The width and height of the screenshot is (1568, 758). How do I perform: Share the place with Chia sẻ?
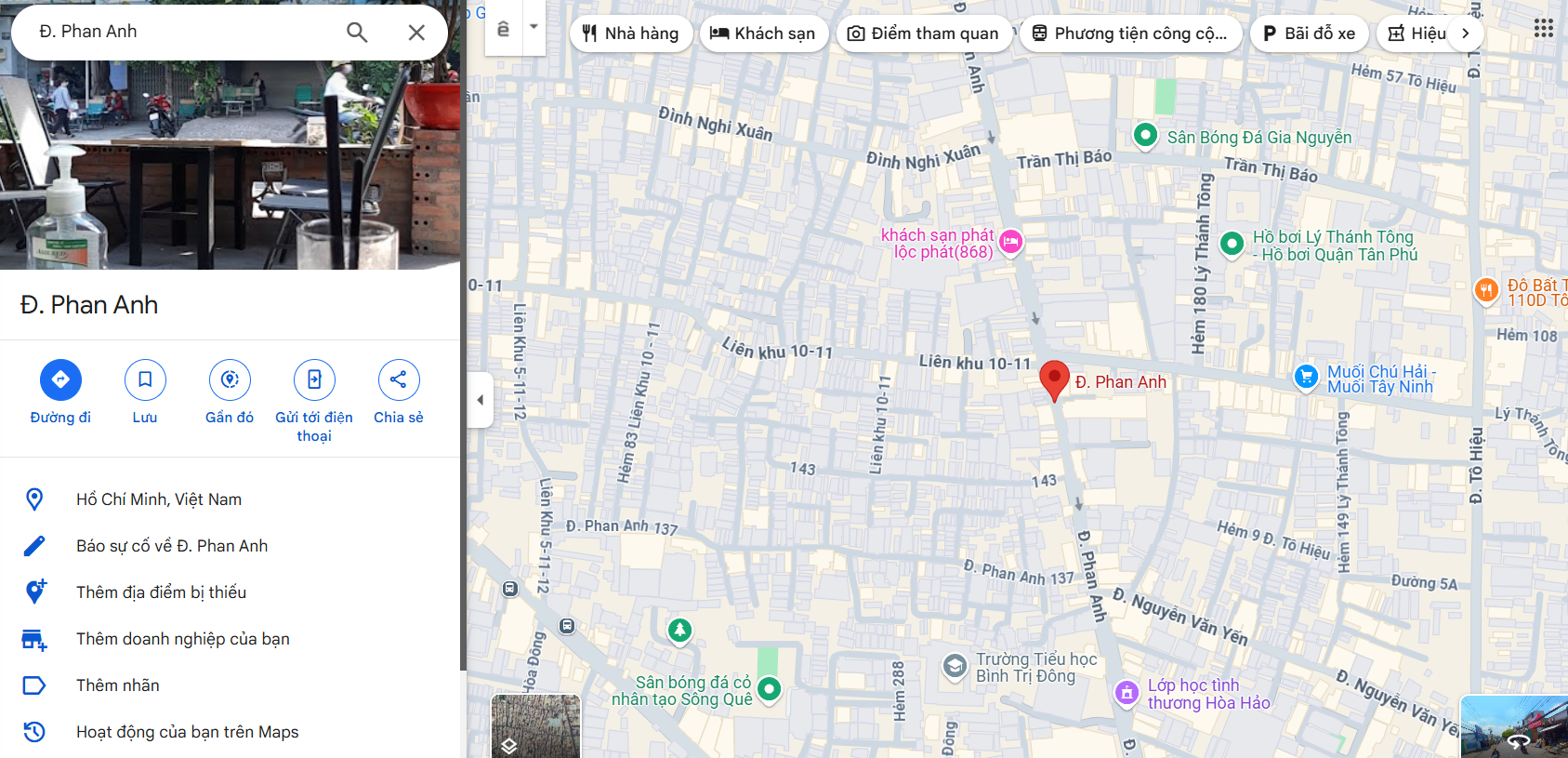(x=399, y=392)
